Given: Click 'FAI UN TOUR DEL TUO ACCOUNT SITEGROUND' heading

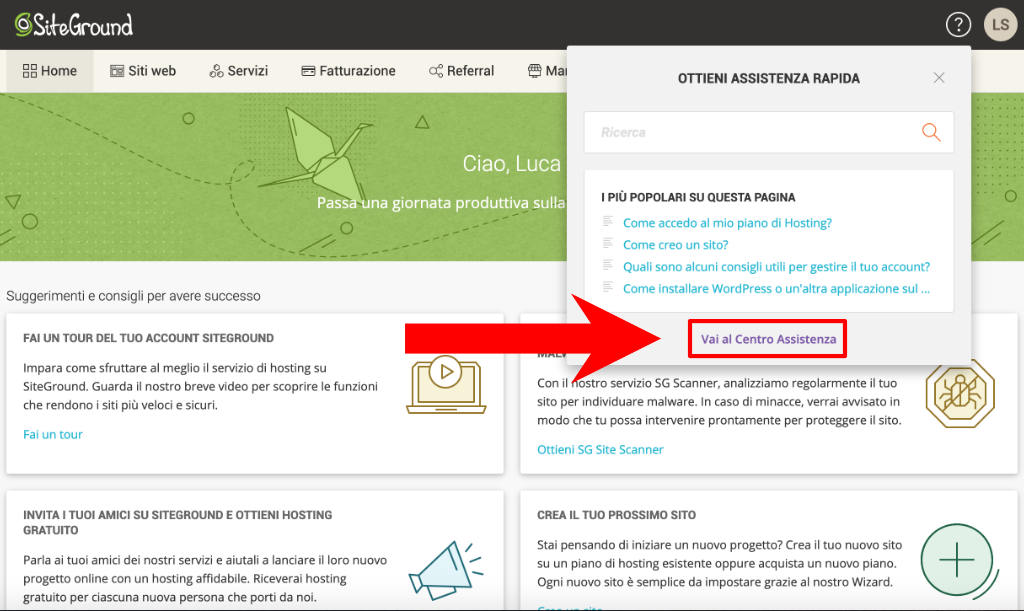Looking at the screenshot, I should 148,338.
